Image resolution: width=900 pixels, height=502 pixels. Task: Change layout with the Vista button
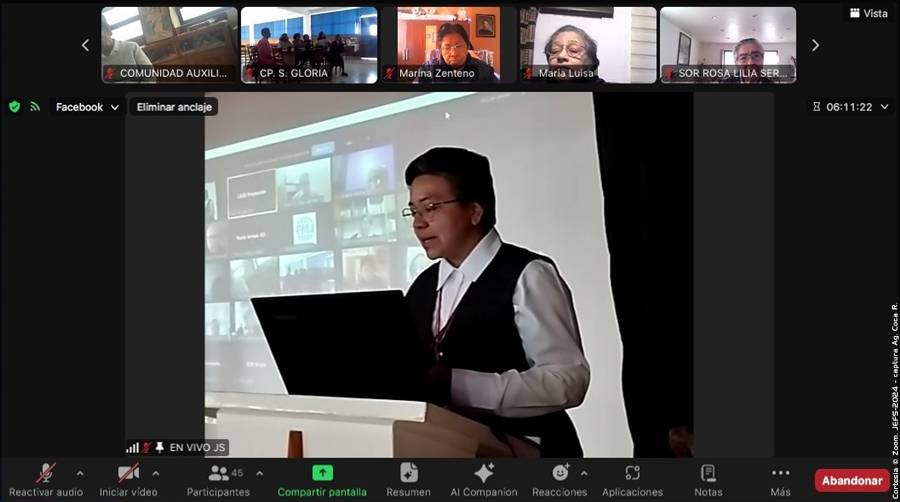point(868,13)
